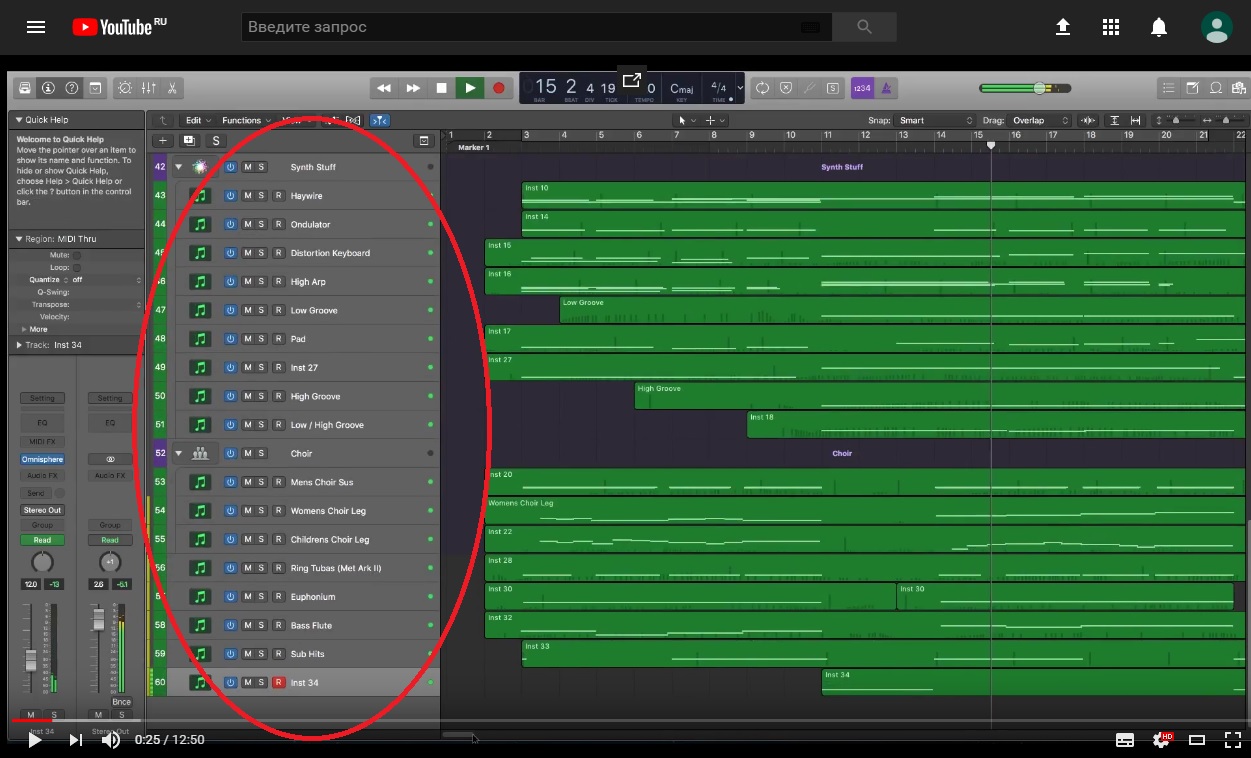Toggle the Solo mode S button in control bar

[x=832, y=88]
